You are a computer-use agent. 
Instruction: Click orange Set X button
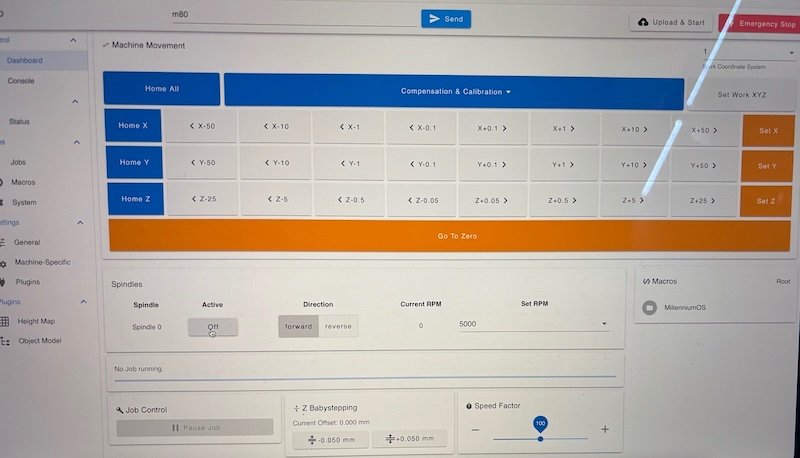(768, 131)
